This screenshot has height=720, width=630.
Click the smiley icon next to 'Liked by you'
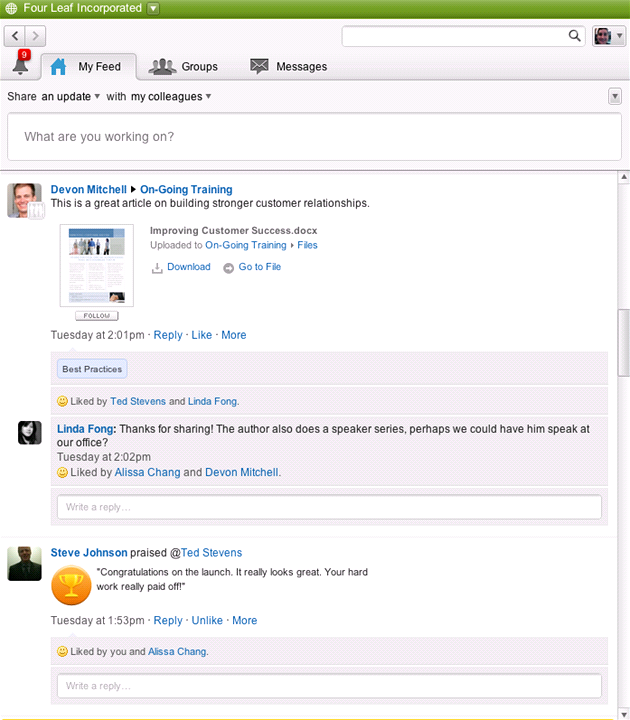pyautogui.click(x=62, y=651)
